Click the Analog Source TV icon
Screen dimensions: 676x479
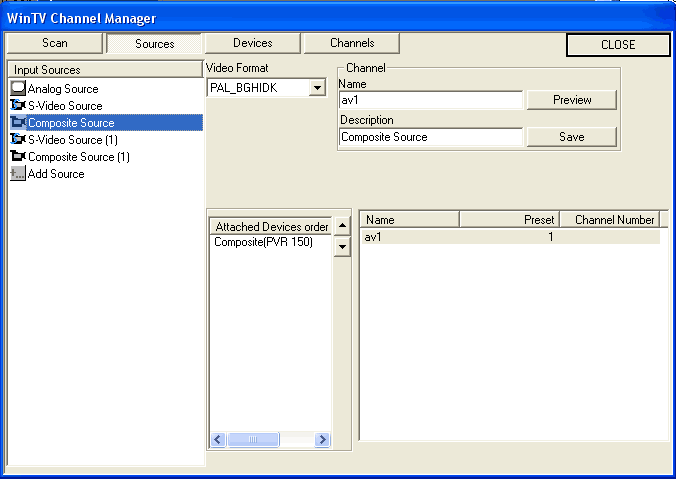pos(17,89)
